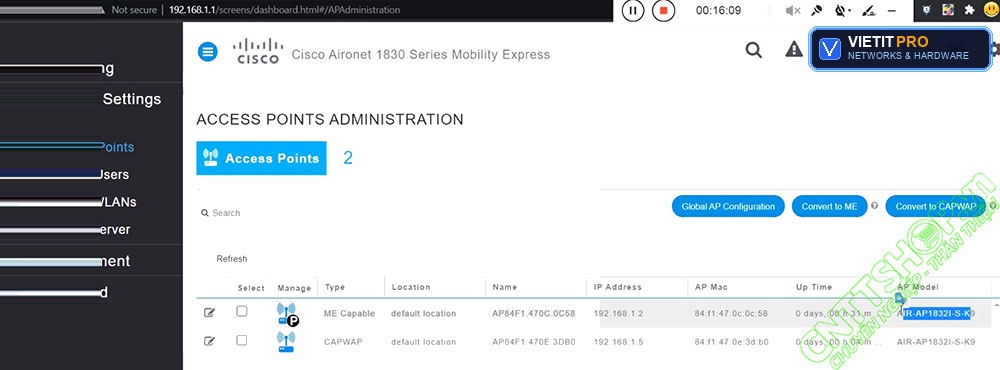Open the browser extensions puzzle icon
Viewport: 1000px width, 370px height.
point(969,10)
